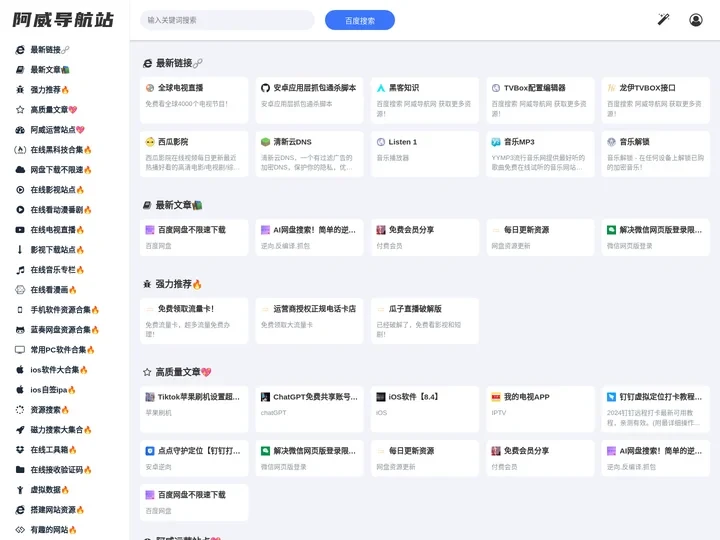This screenshot has width=720, height=540.
Task: Open the 运营商授权正规电话卡店 card
Action: [x=309, y=321]
